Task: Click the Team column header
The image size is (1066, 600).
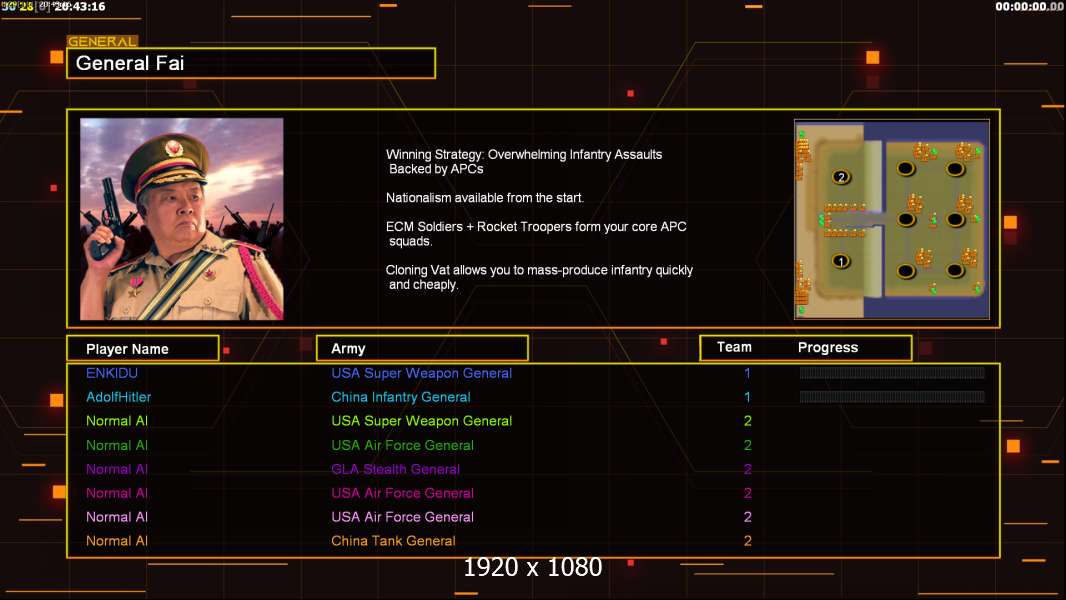Action: tap(734, 347)
